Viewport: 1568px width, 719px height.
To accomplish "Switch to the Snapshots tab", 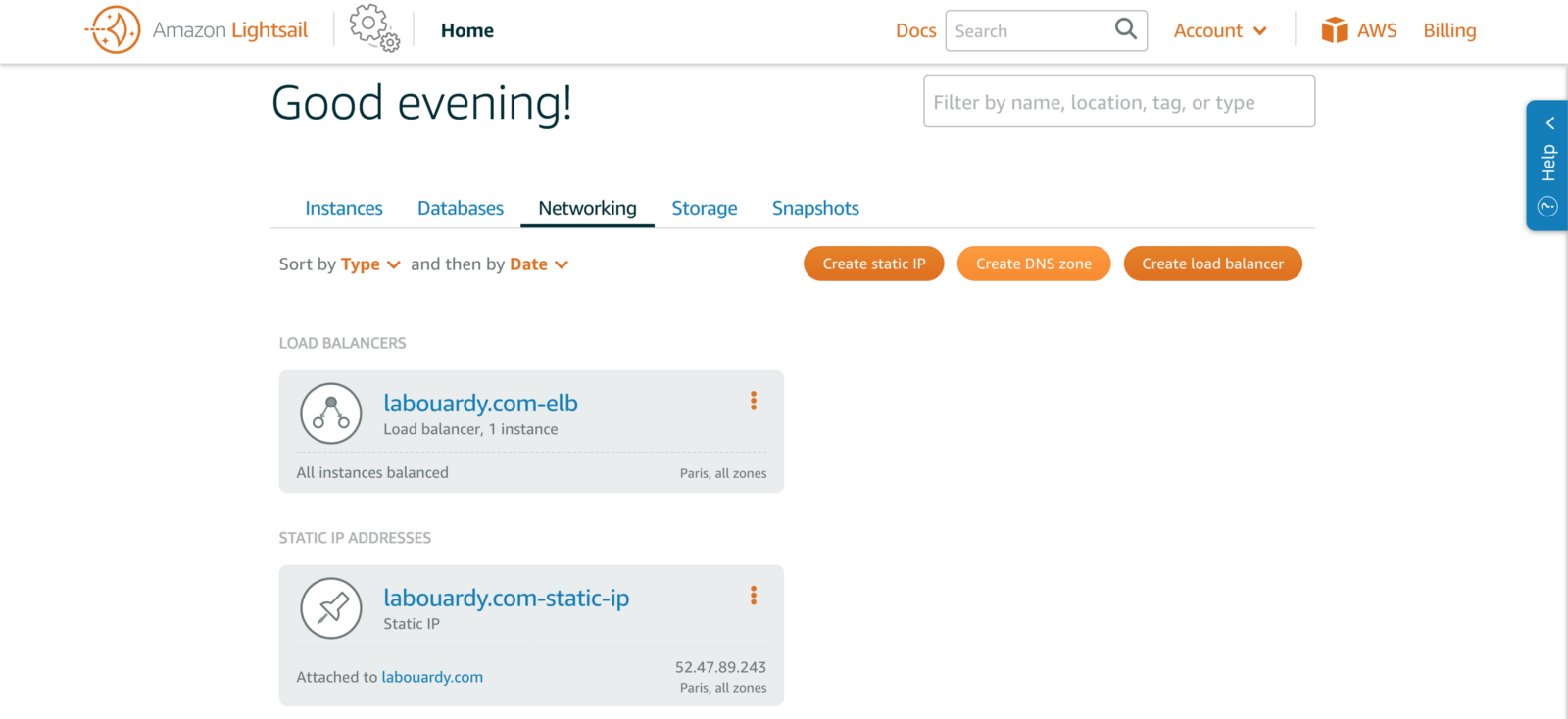I will tap(815, 208).
